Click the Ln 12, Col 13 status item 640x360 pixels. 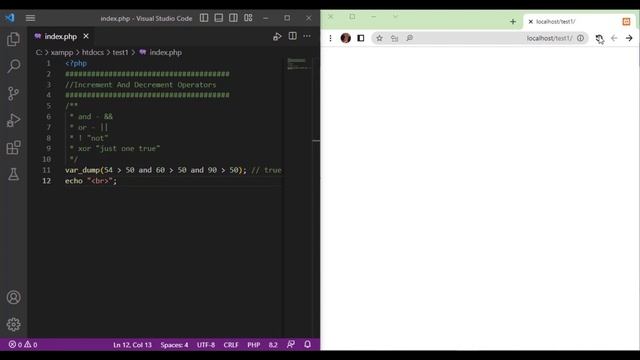tap(132, 345)
